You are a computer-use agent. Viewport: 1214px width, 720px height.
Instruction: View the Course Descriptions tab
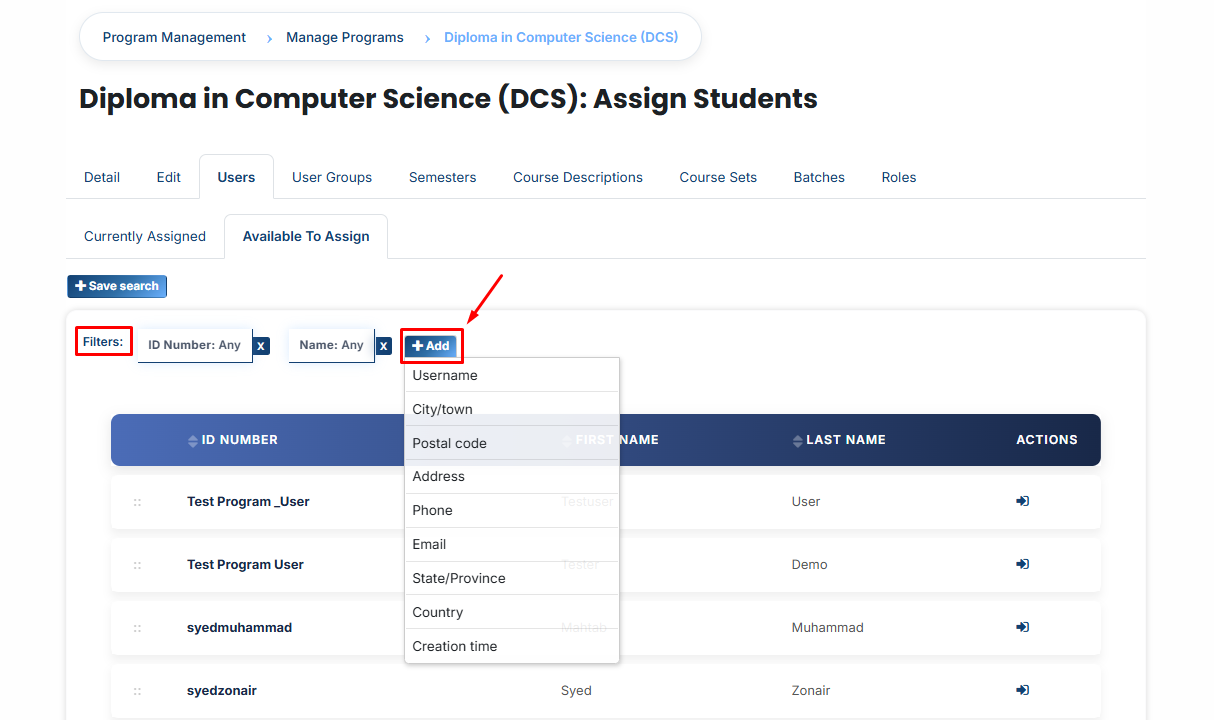coord(578,177)
